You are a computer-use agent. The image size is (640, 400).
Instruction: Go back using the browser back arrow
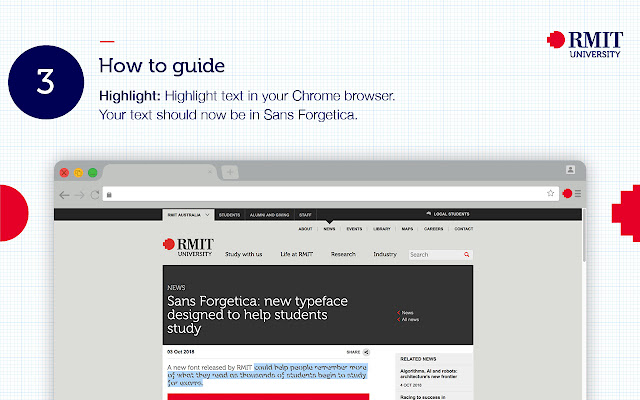pyautogui.click(x=65, y=194)
